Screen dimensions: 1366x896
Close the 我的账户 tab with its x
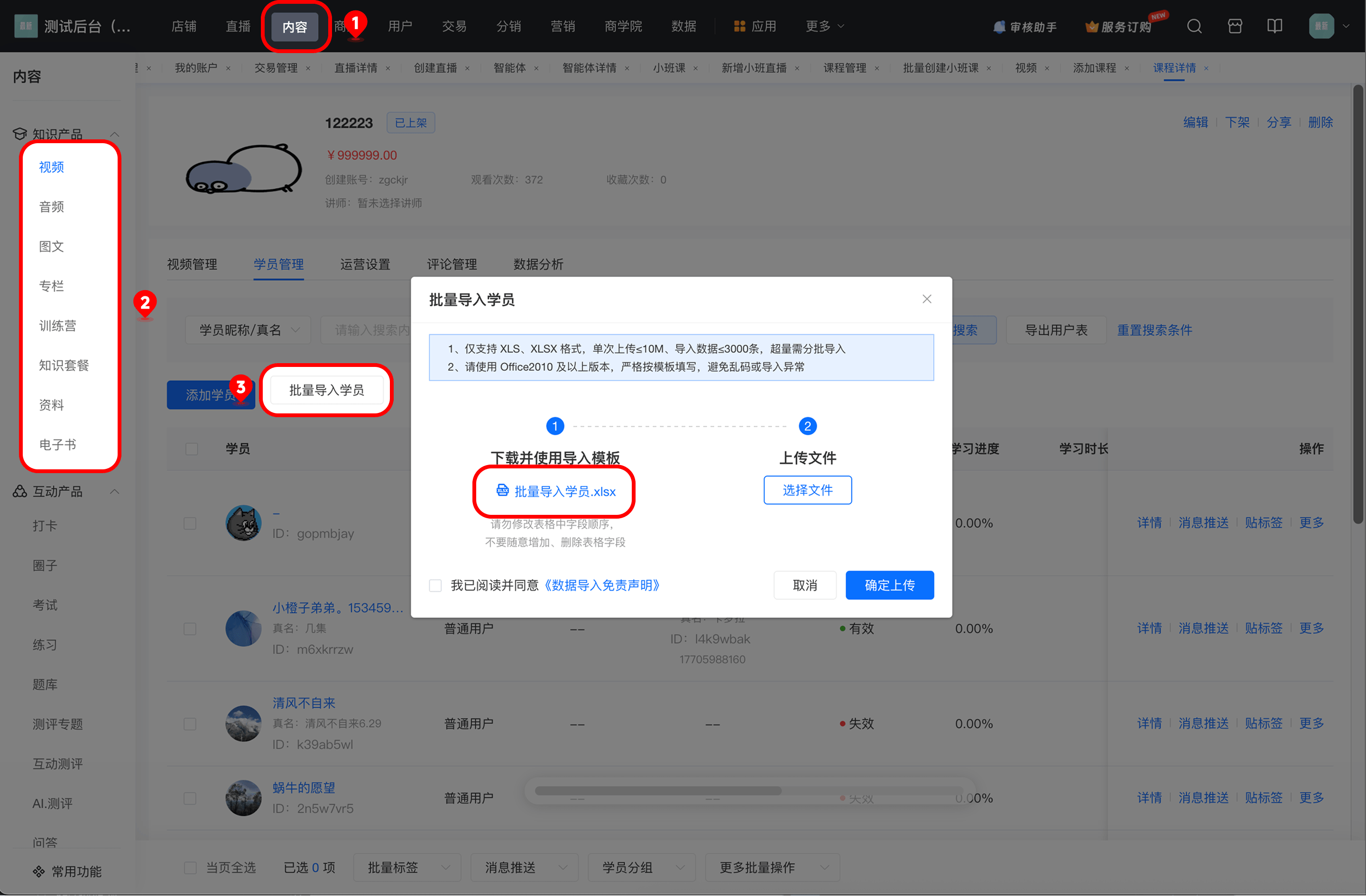pyautogui.click(x=228, y=68)
